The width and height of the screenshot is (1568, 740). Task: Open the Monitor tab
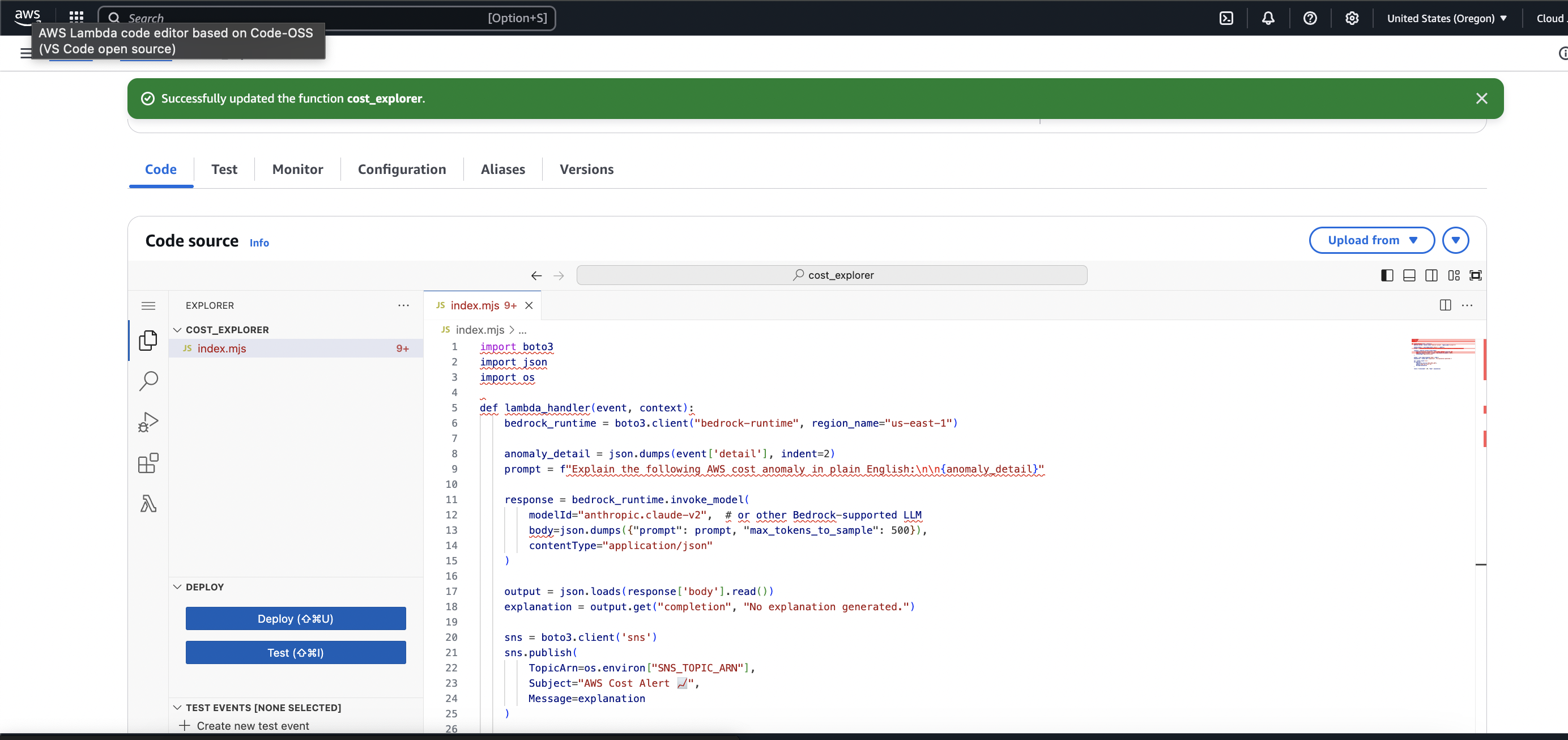297,169
